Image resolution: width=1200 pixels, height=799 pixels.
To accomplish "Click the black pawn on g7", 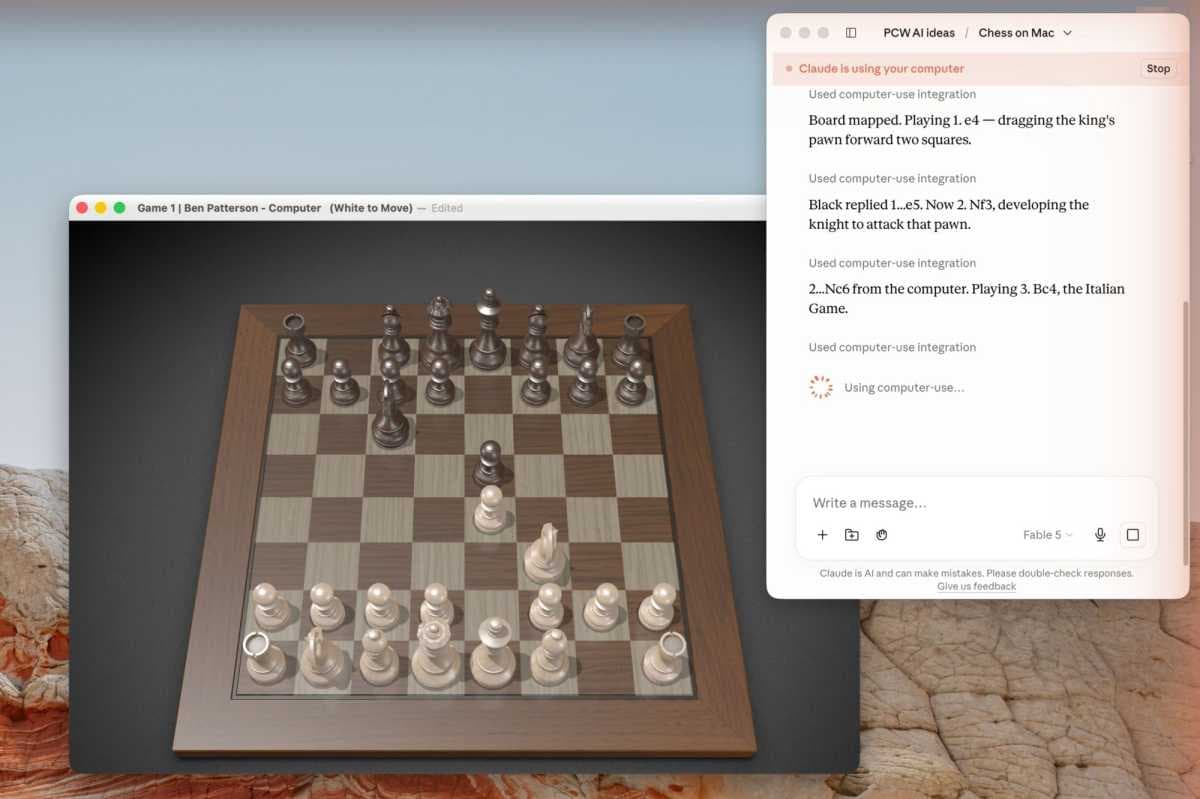I will point(585,382).
